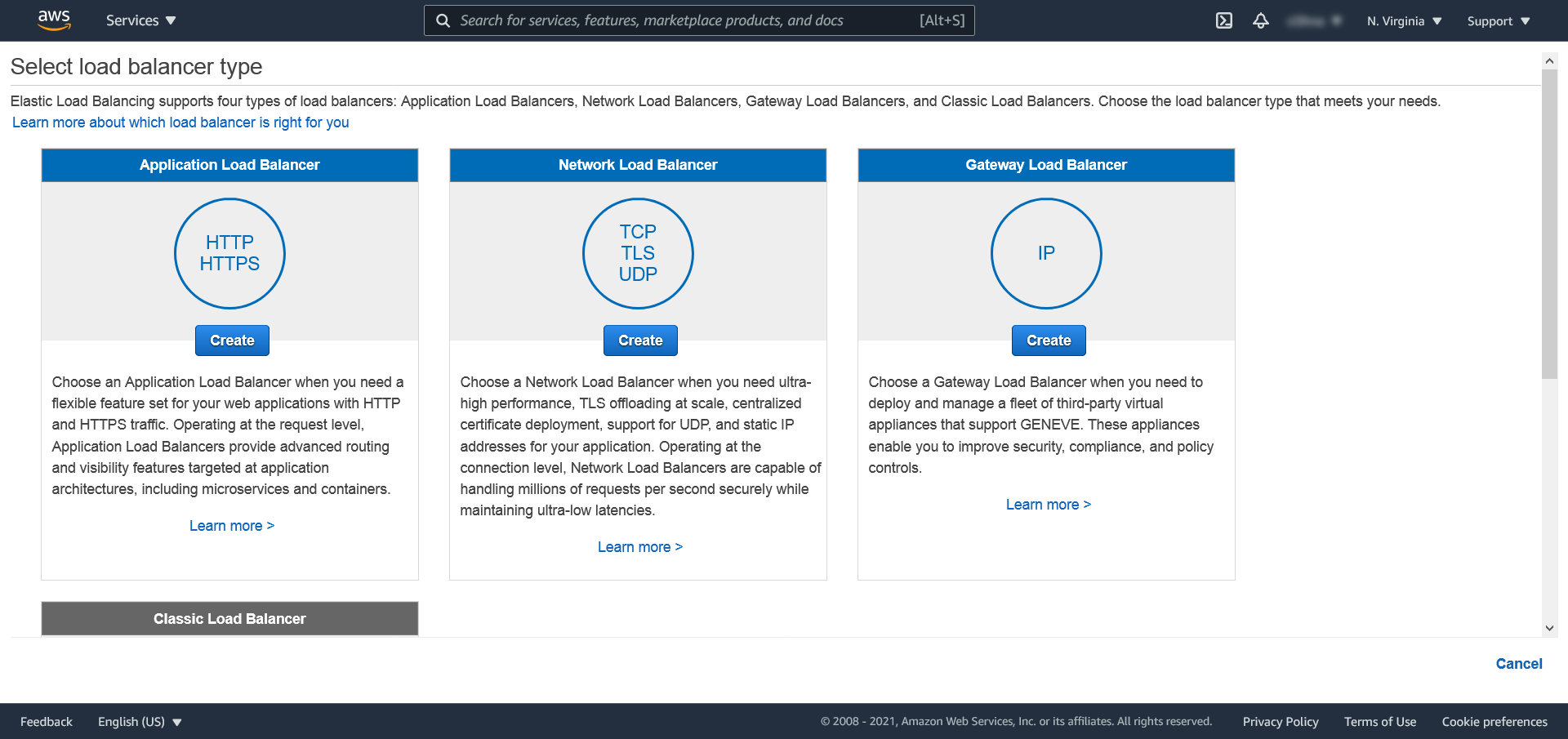Click the Cancel link
This screenshot has height=739, width=1568.
(1519, 664)
